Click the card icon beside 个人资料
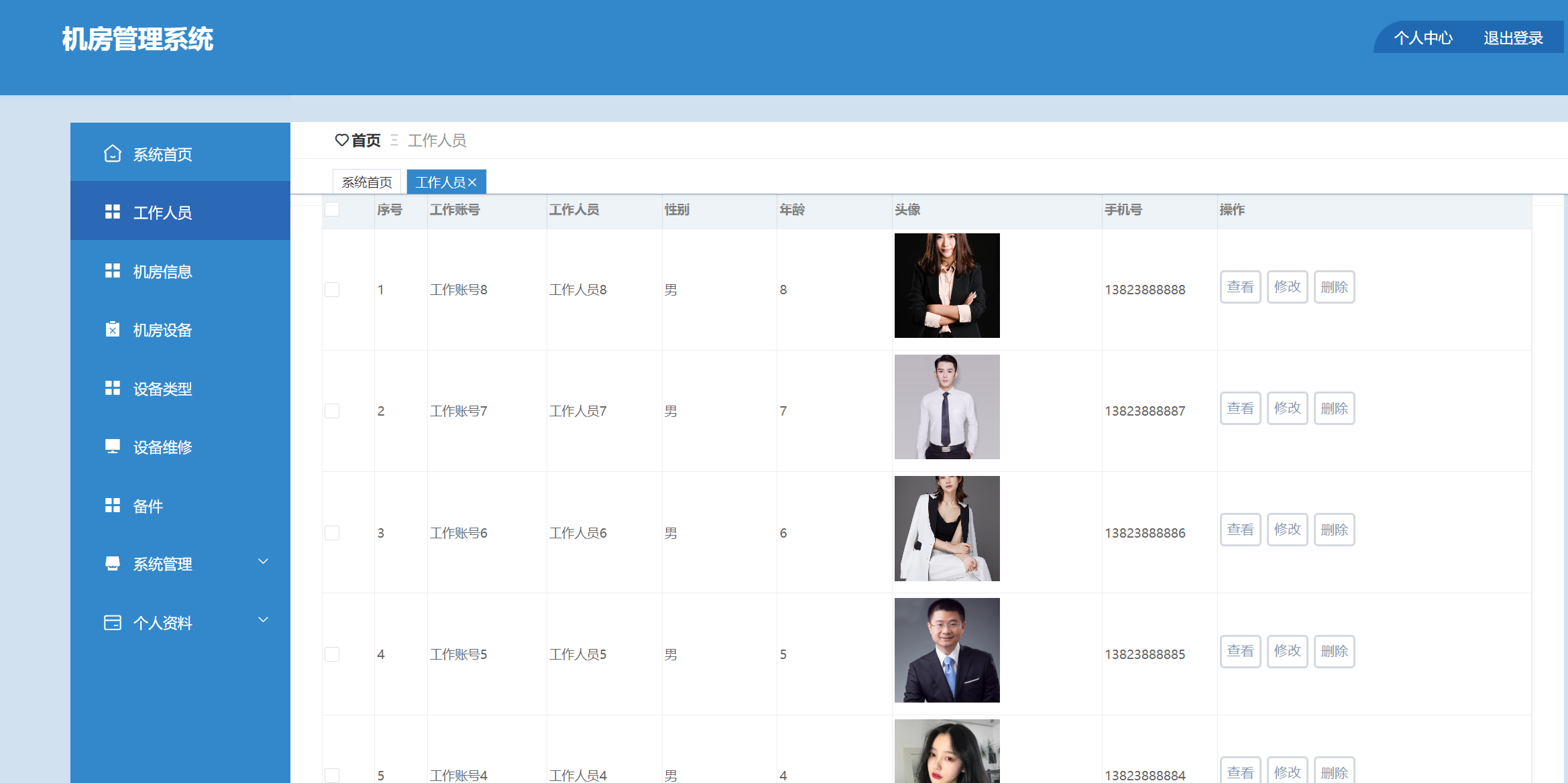The image size is (1568, 783). click(x=113, y=623)
